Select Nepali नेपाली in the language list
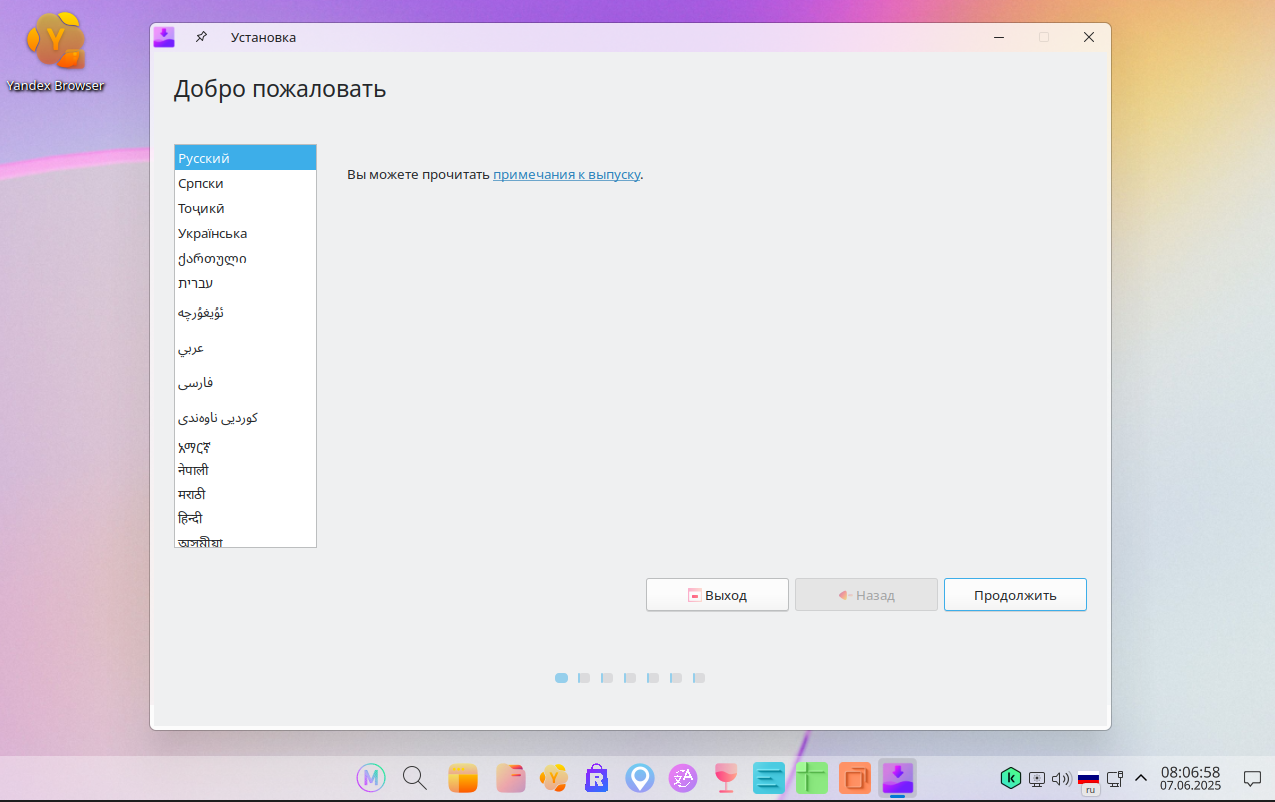Image resolution: width=1275 pixels, height=802 pixels. 245,470
